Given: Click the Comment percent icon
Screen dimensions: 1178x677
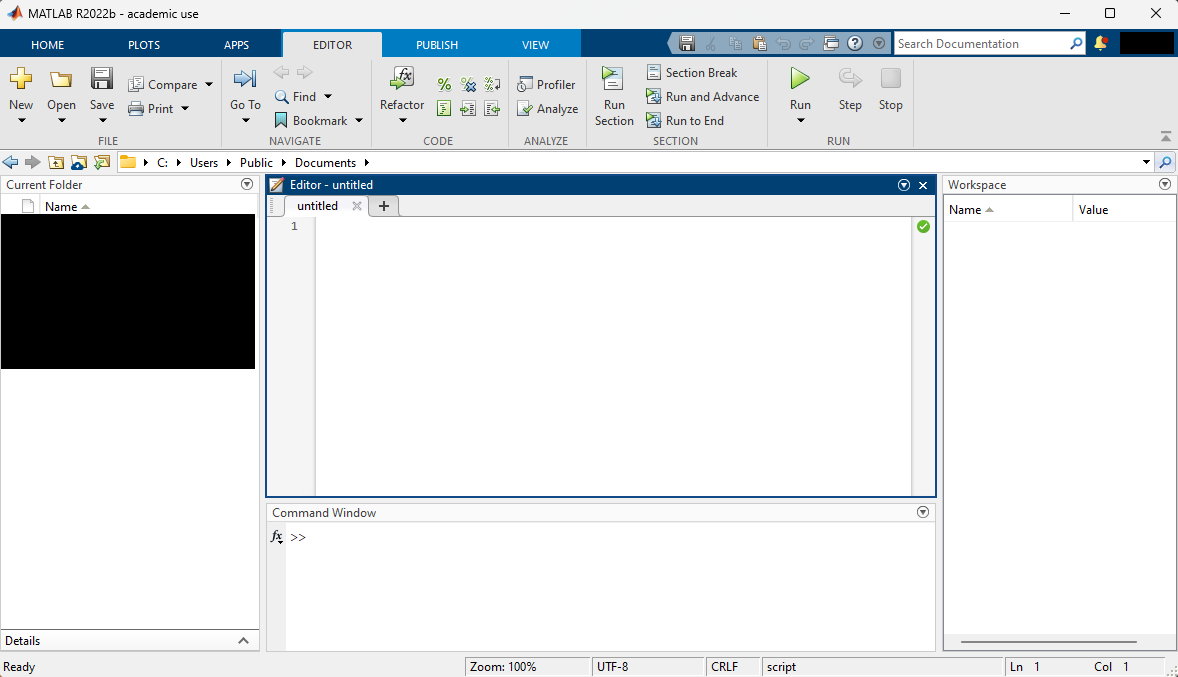Looking at the screenshot, I should point(444,84).
